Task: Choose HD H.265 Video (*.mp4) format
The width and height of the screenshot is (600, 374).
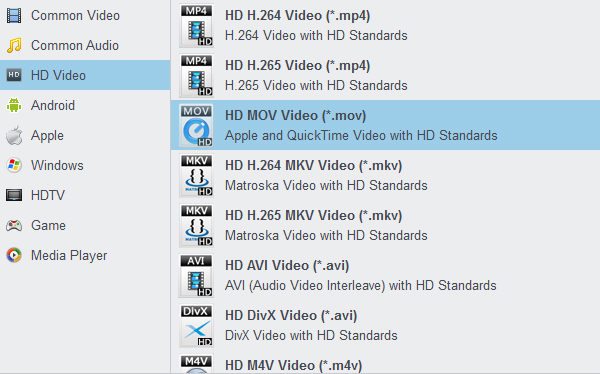Action: coord(385,75)
